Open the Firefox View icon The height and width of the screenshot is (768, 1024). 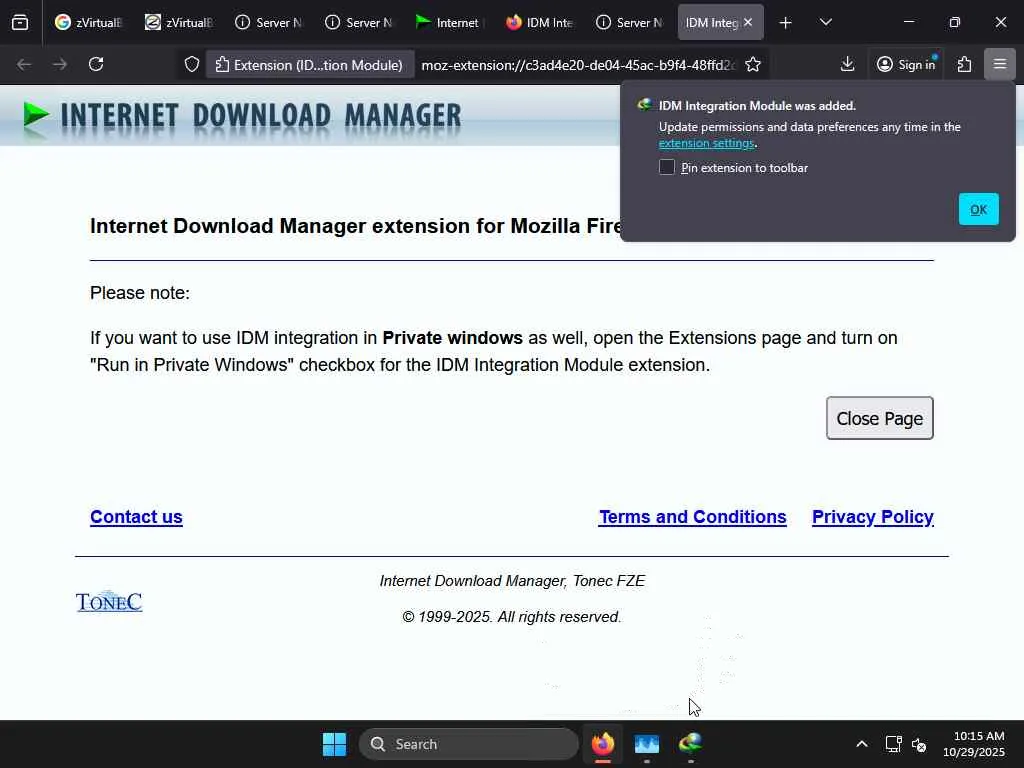pyautogui.click(x=20, y=23)
